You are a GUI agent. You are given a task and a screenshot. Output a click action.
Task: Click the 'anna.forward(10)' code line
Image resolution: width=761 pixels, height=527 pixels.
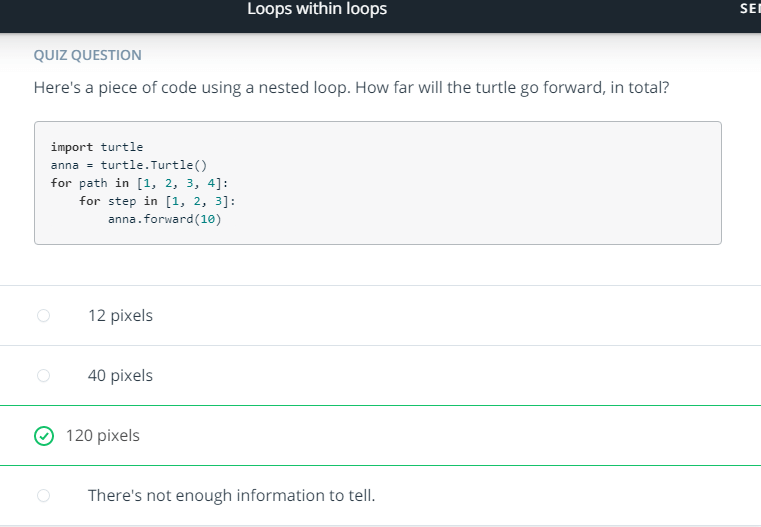click(165, 219)
